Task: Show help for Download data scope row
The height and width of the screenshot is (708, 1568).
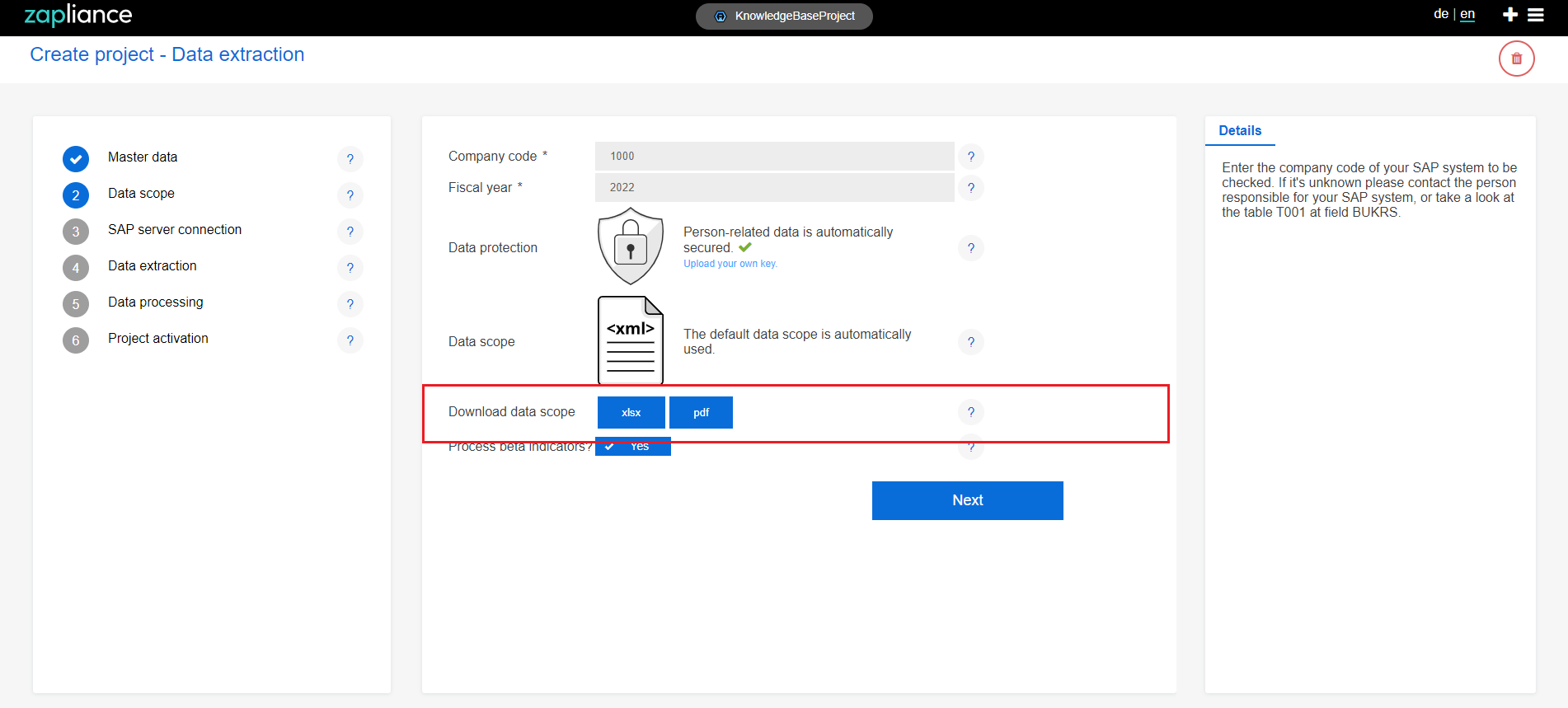Action: pos(971,412)
